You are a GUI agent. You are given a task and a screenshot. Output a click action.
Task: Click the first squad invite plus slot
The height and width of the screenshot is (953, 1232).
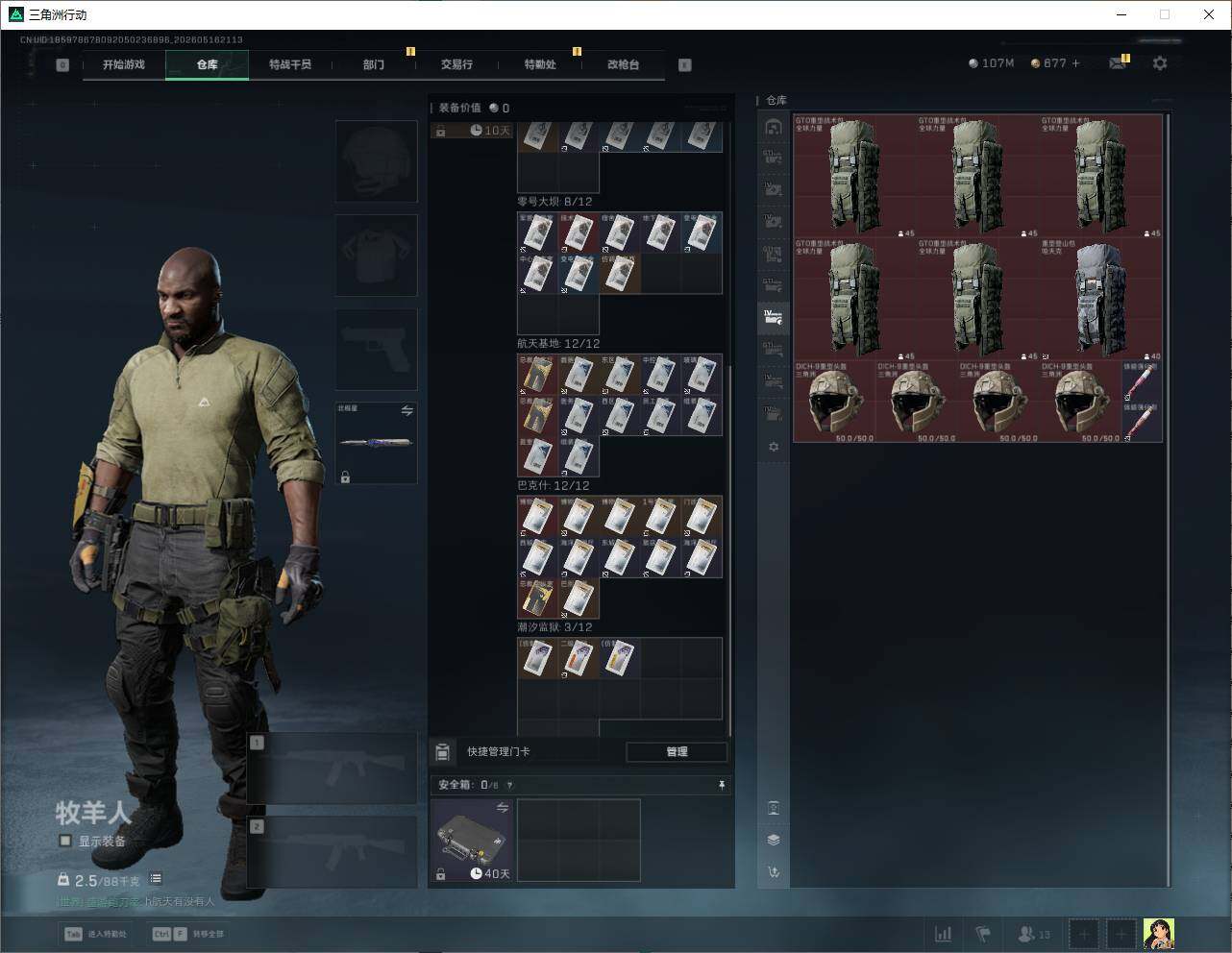pyautogui.click(x=1084, y=934)
